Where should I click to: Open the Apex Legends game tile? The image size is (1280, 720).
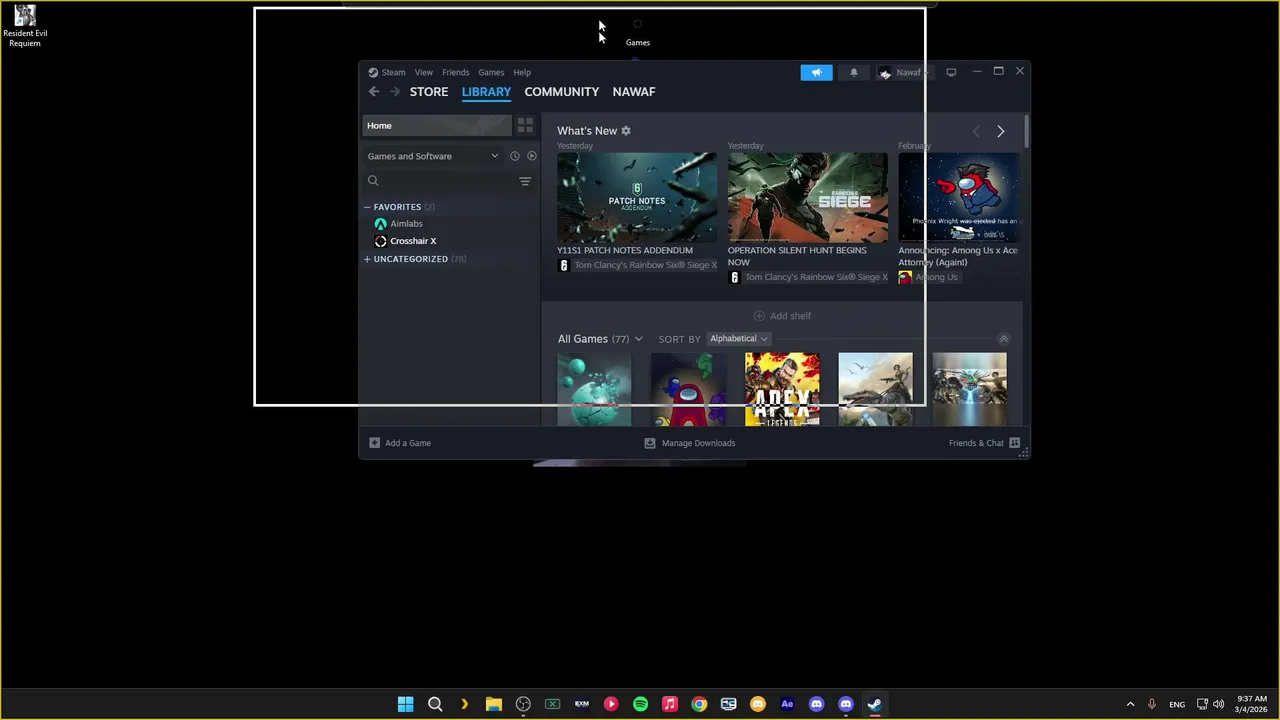click(782, 389)
